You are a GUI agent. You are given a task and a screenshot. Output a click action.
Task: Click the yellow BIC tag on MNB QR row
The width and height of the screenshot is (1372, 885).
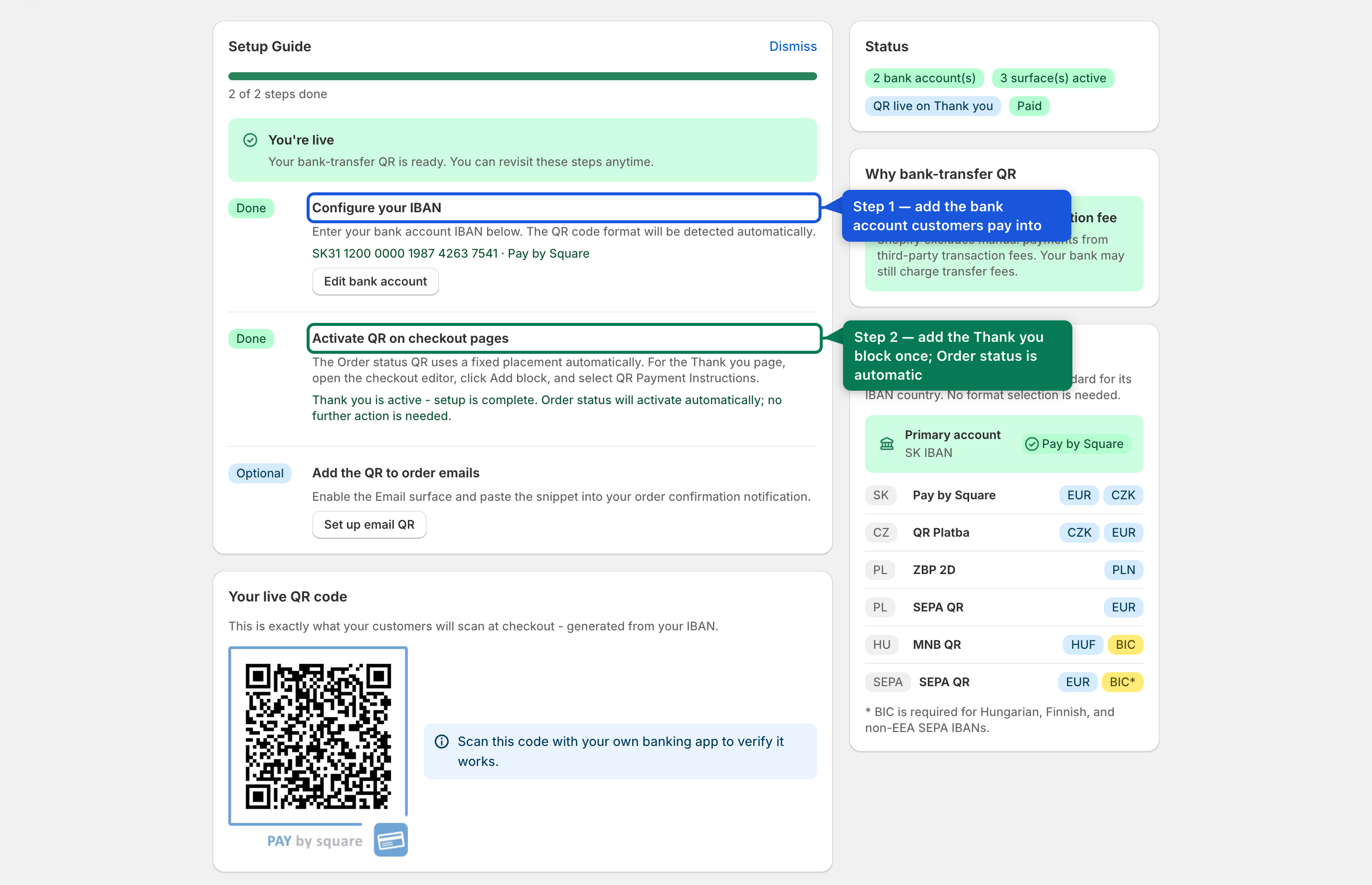(1125, 645)
